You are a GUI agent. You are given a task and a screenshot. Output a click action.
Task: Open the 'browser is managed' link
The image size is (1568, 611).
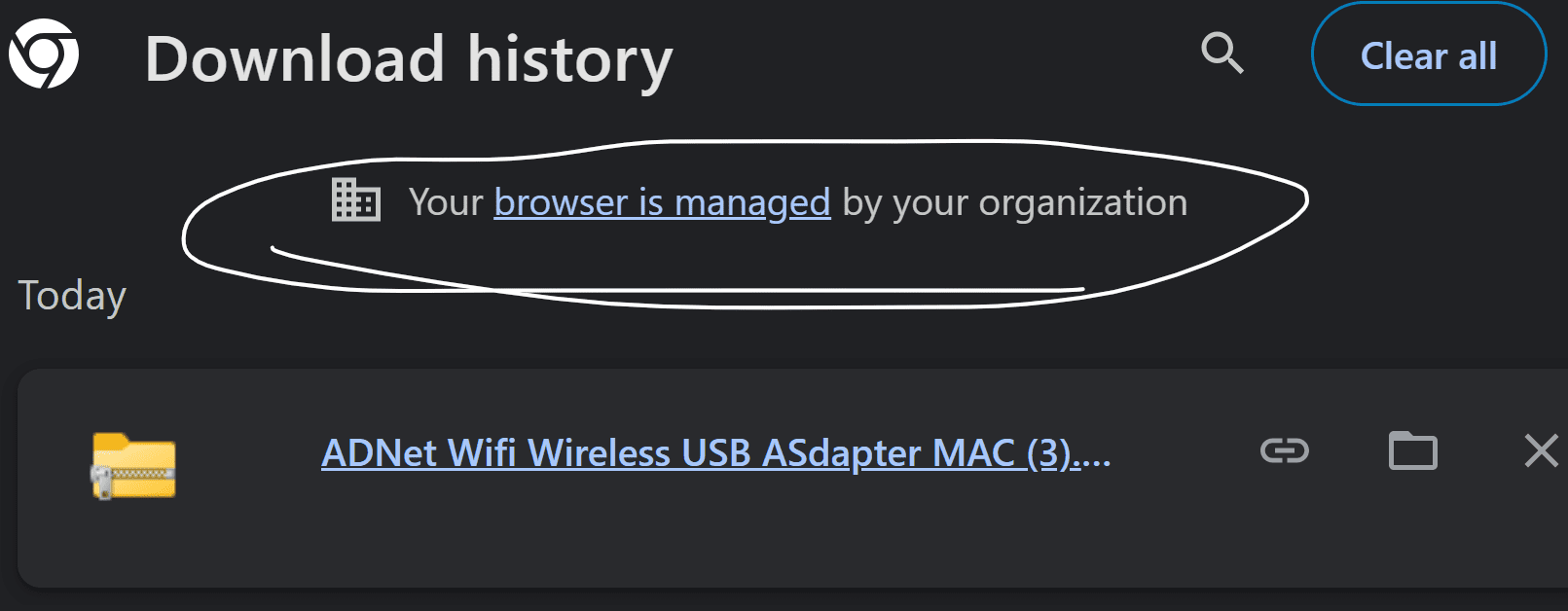[661, 202]
